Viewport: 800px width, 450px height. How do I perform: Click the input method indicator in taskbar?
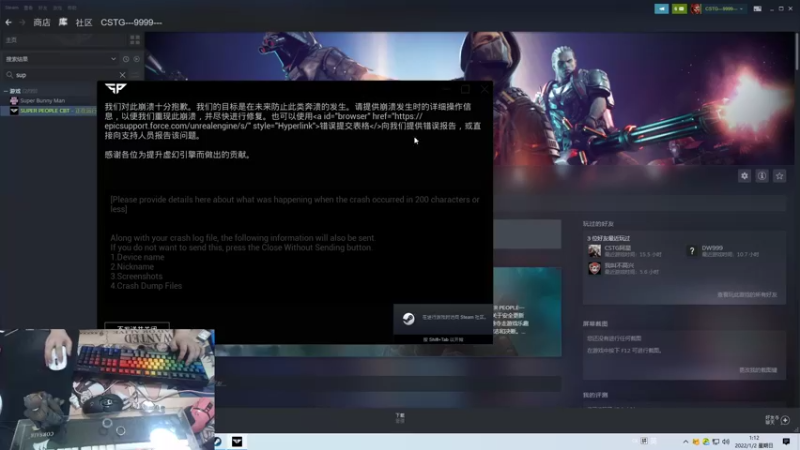[644, 441]
